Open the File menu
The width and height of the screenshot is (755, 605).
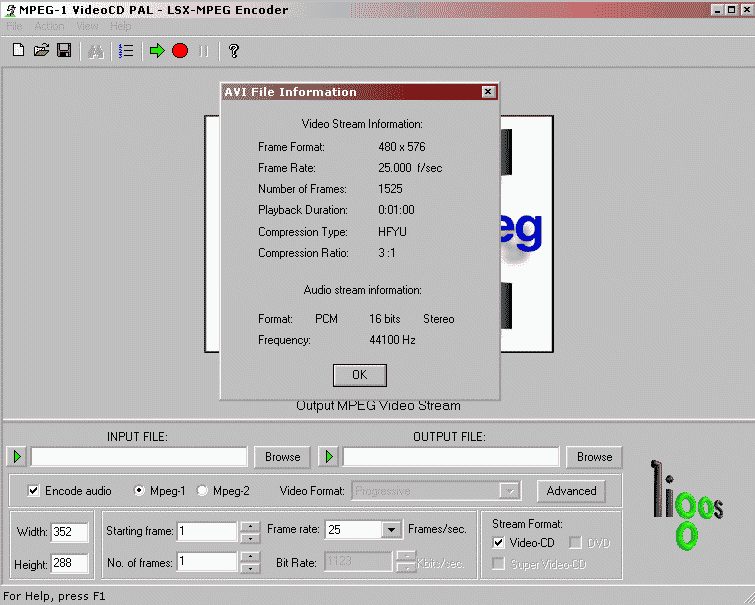[x=14, y=26]
